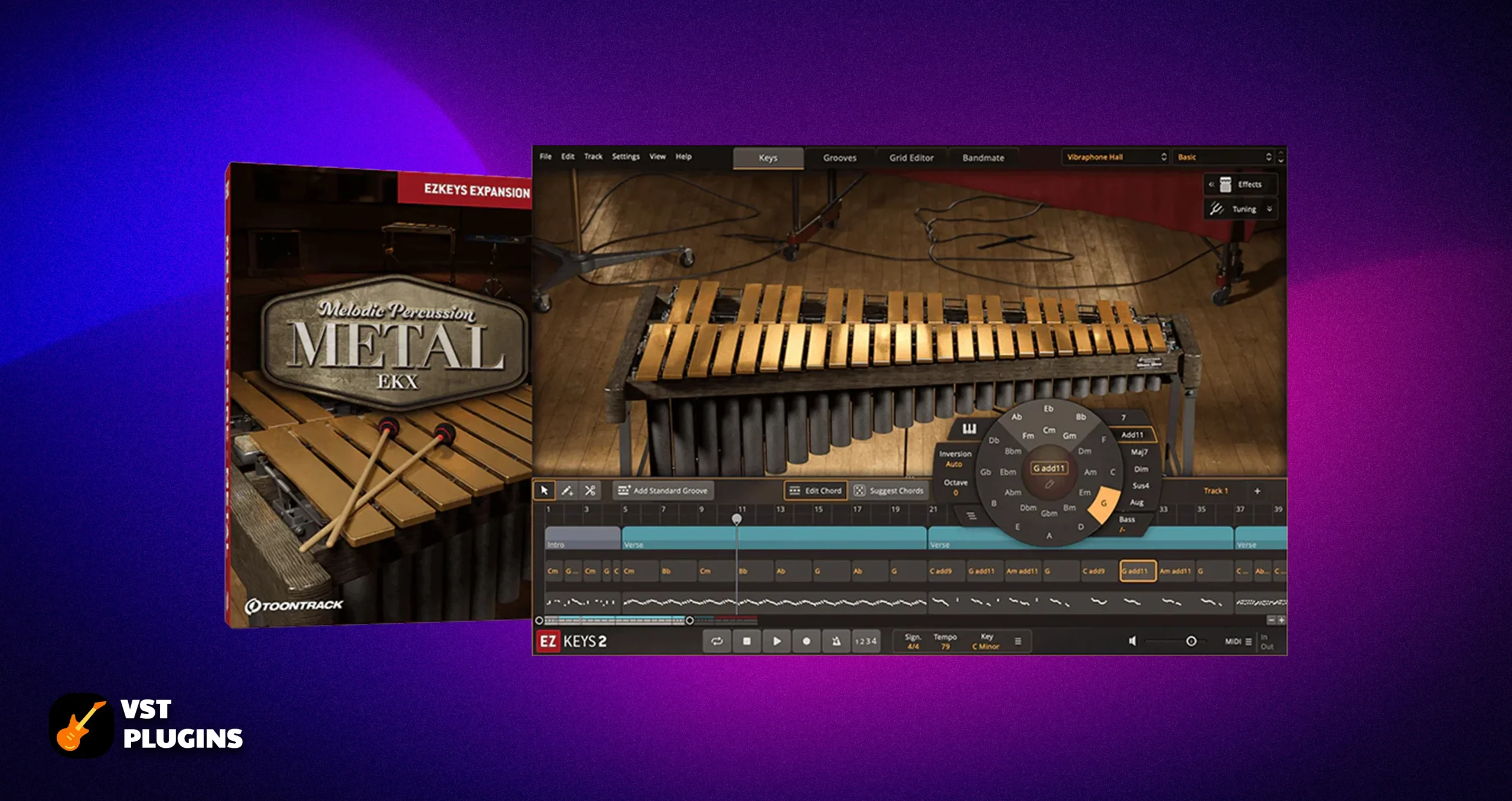Screen dimensions: 1512x801
Task: Open the Settings menu
Action: click(625, 156)
